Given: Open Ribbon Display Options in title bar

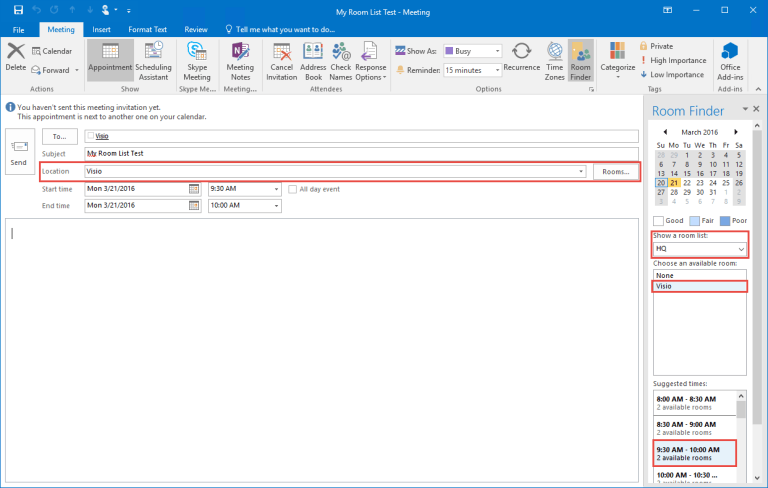Looking at the screenshot, I should click(667, 10).
